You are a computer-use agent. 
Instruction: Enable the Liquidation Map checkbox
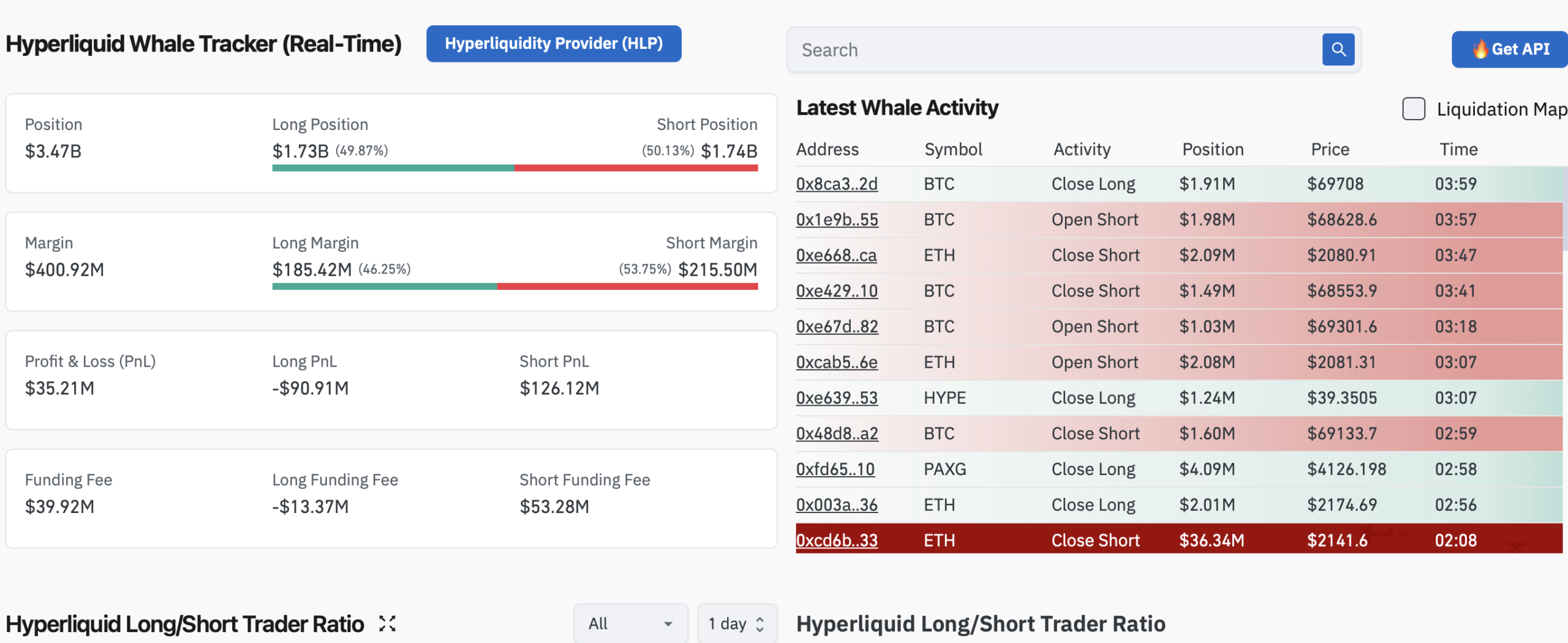point(1414,108)
